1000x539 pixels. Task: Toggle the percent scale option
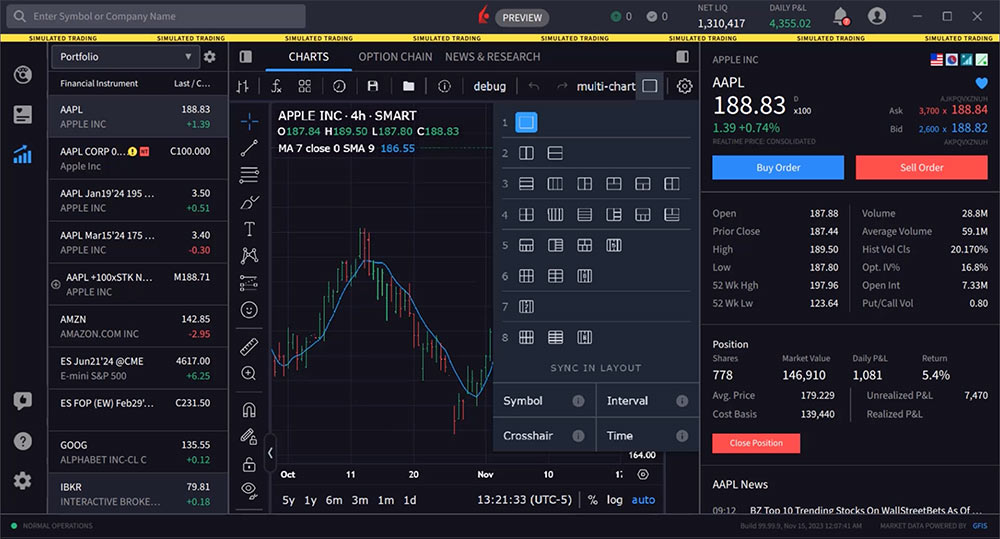coord(593,499)
